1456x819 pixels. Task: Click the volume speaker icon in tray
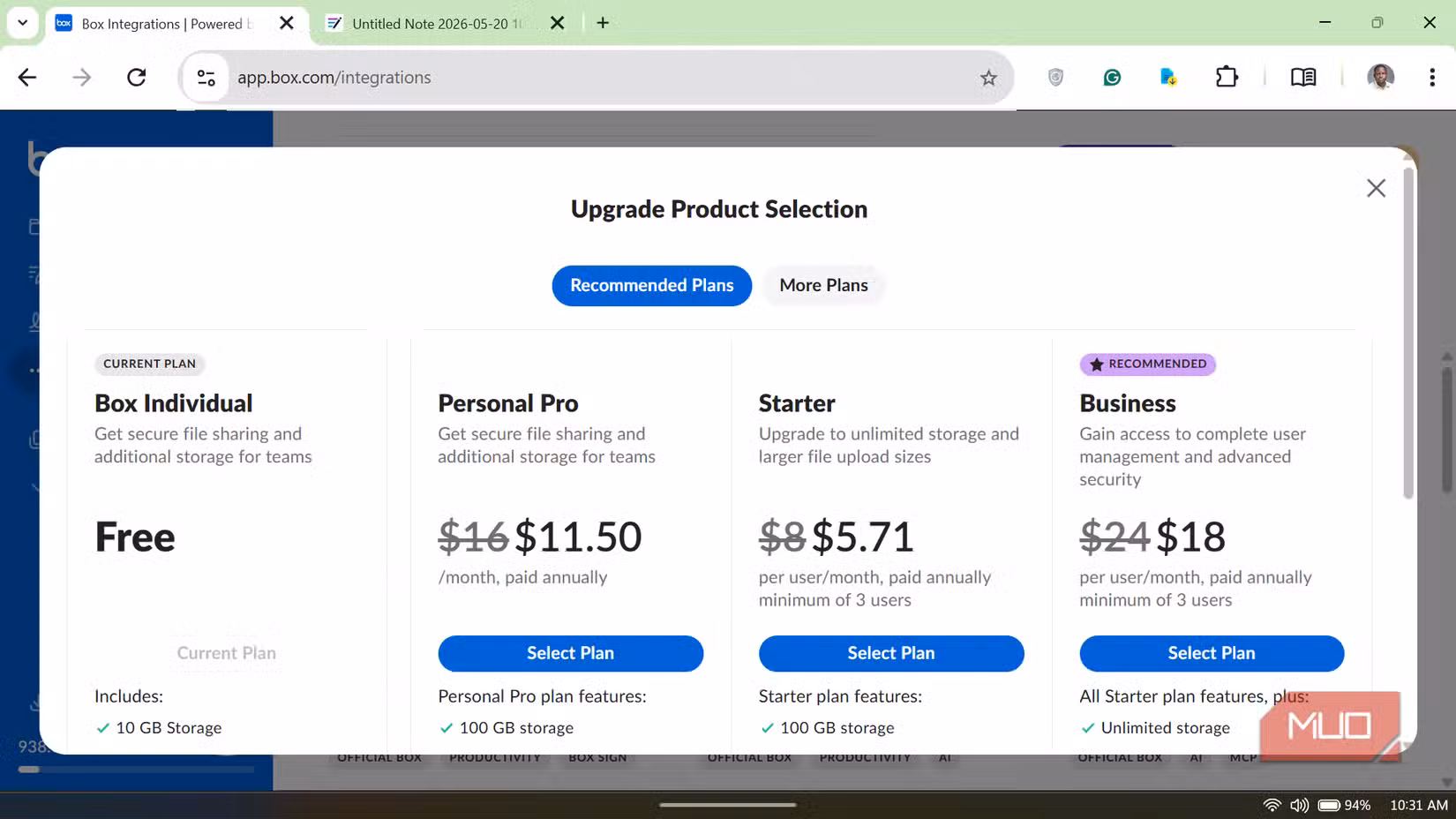(1299, 805)
